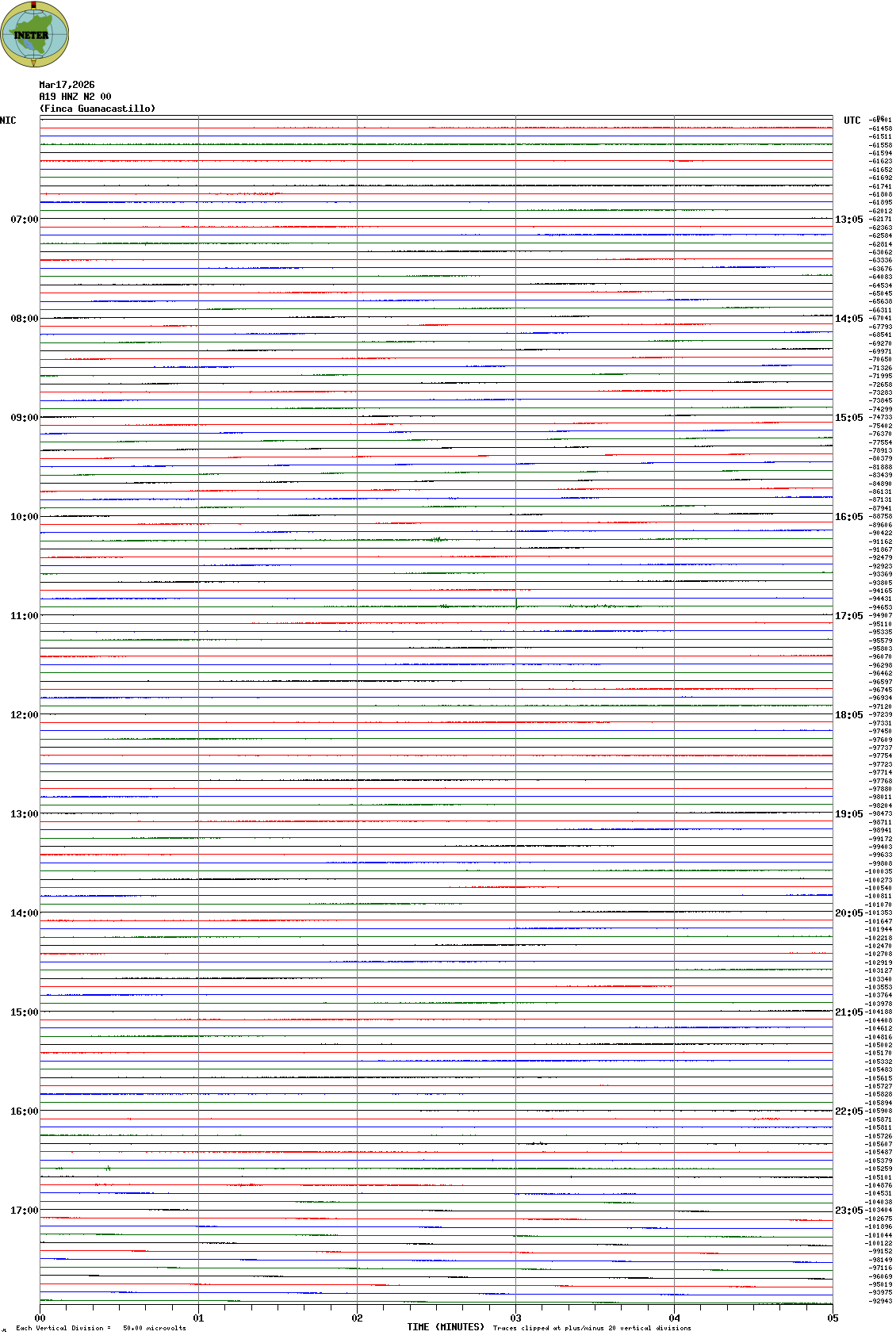Click the 23:05 UTC time label
This screenshot has height=1339, width=896.
[848, 1211]
